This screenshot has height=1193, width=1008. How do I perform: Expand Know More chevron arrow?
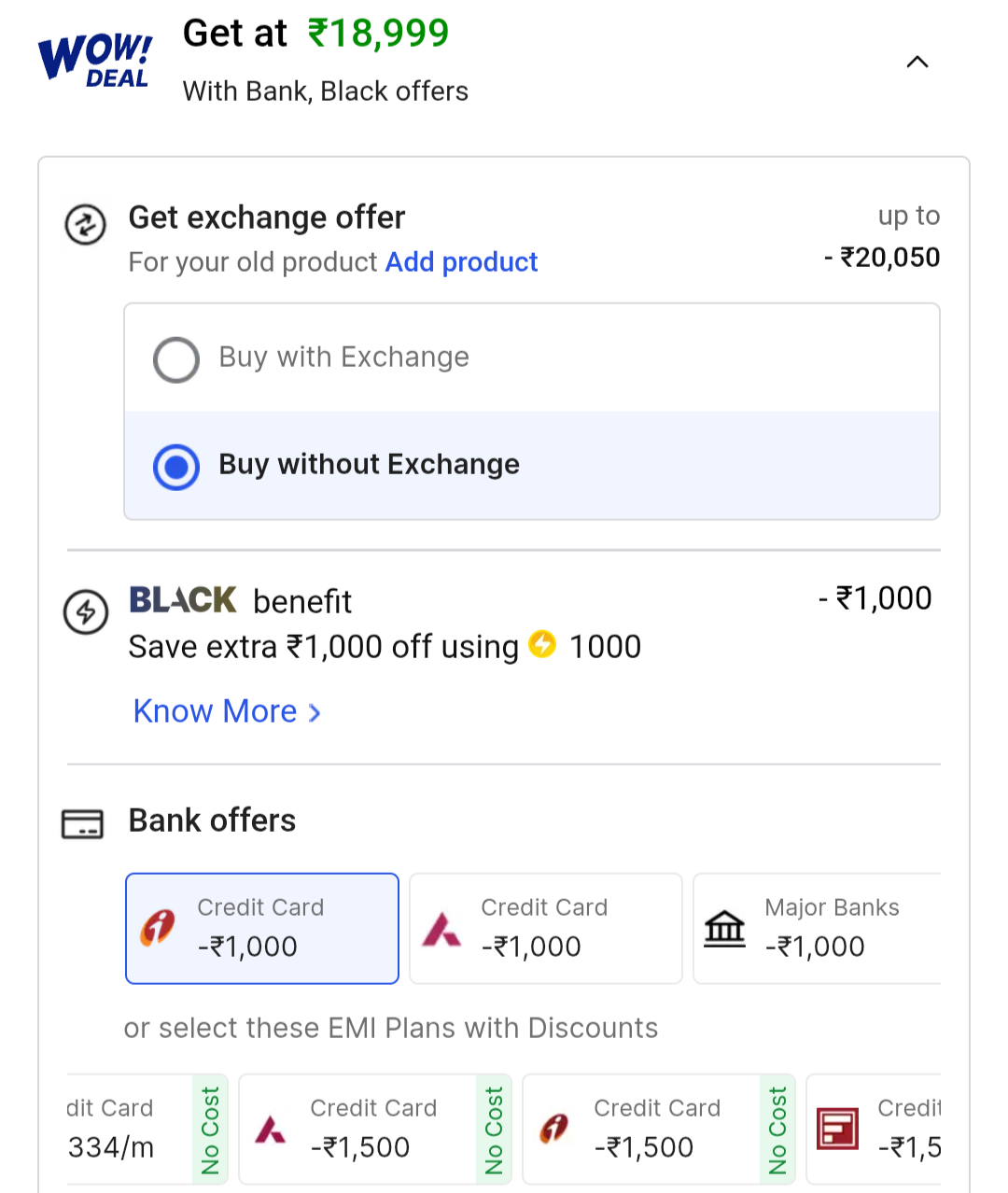[x=315, y=713]
